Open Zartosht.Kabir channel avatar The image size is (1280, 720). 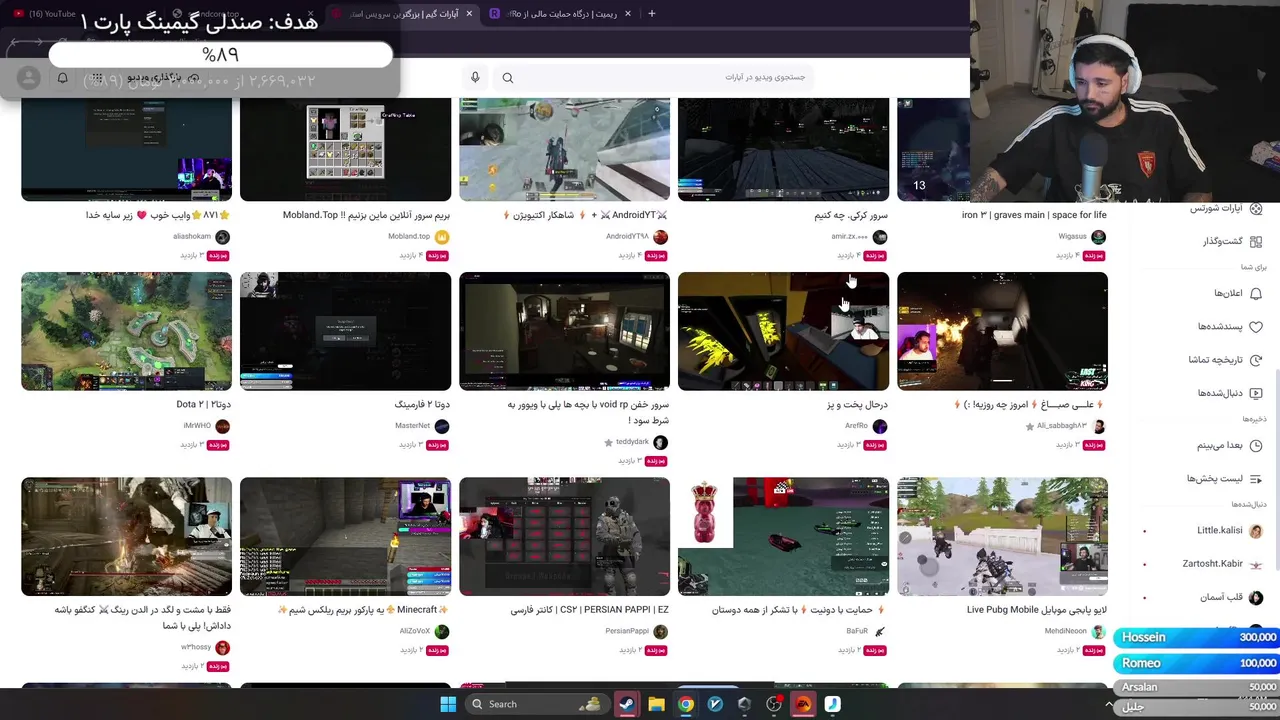pos(1256,564)
